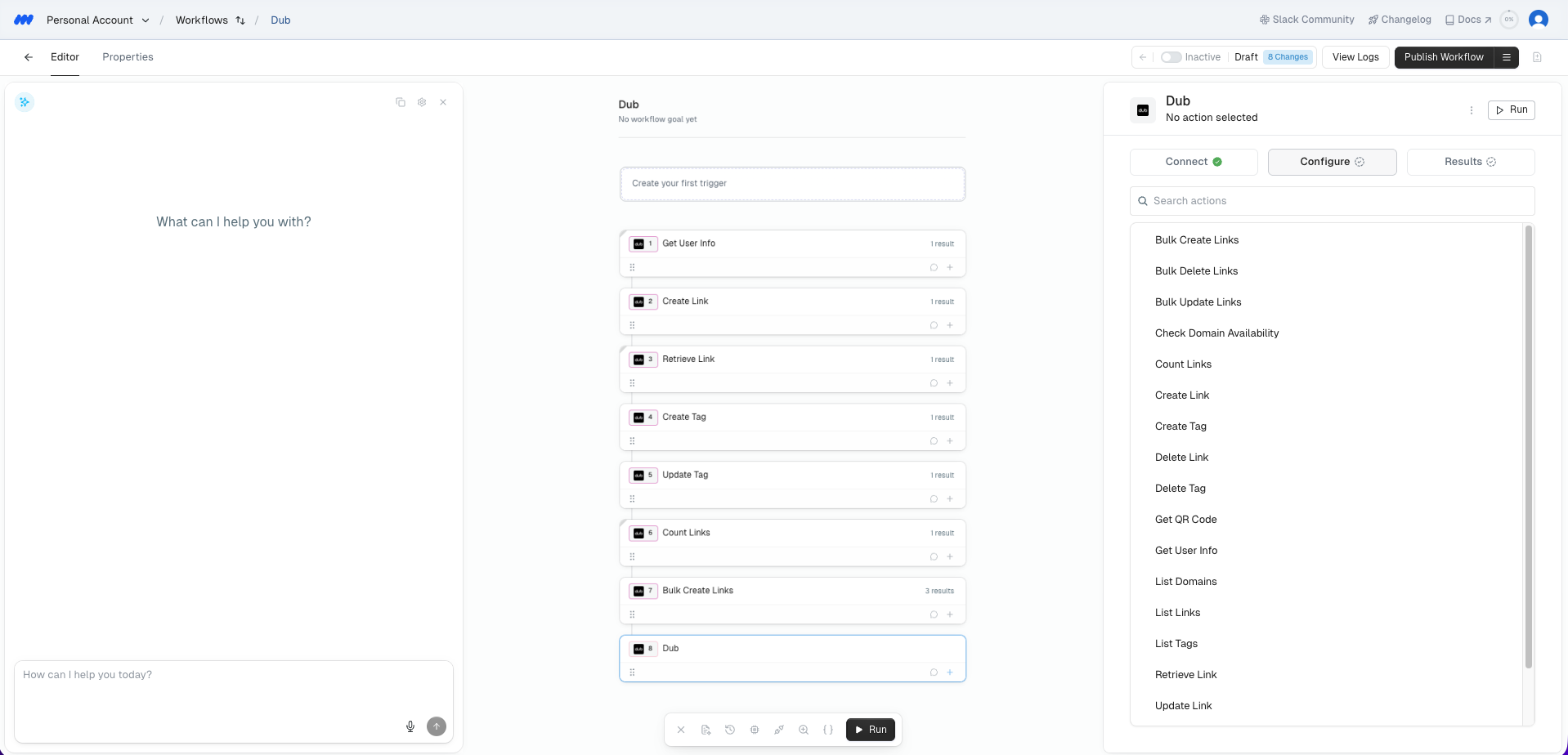Screen dimensions: 1568x755
Task: Click the View Logs button
Action: (x=1355, y=57)
